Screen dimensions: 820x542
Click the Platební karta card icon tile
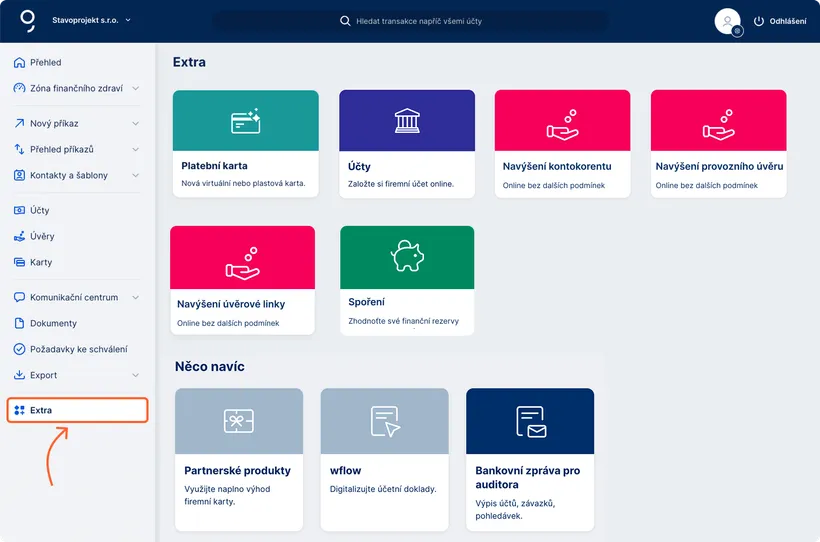[x=245, y=121]
